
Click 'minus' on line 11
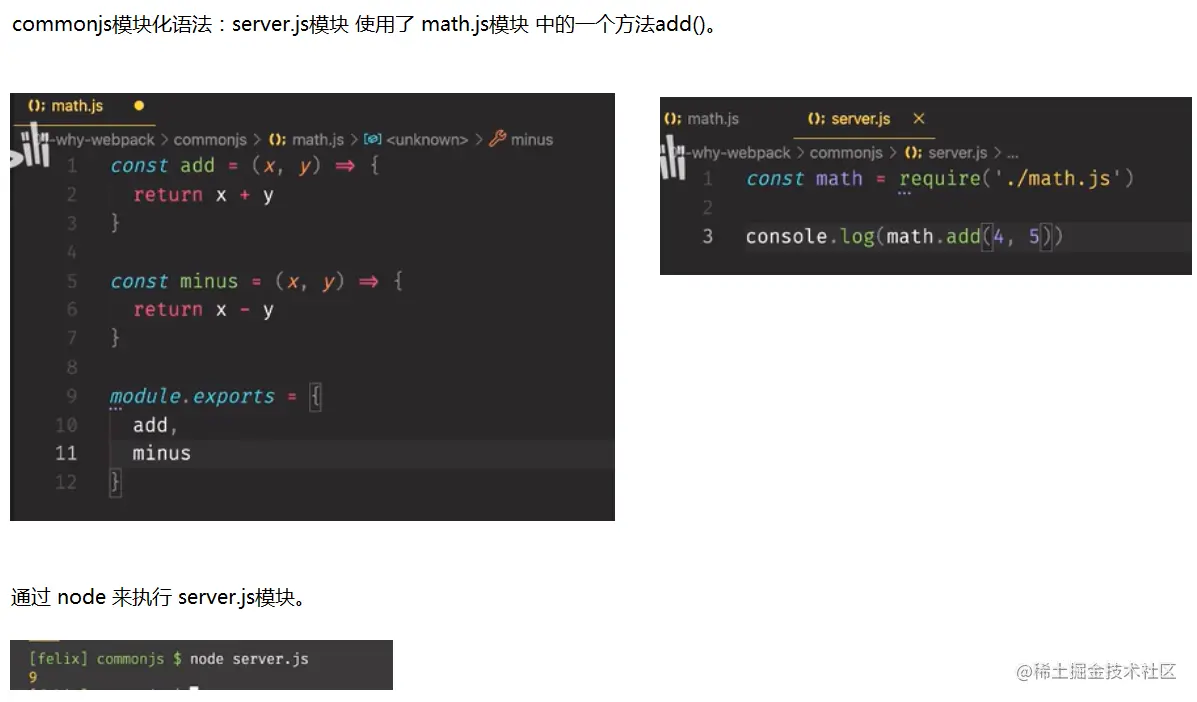click(x=161, y=453)
